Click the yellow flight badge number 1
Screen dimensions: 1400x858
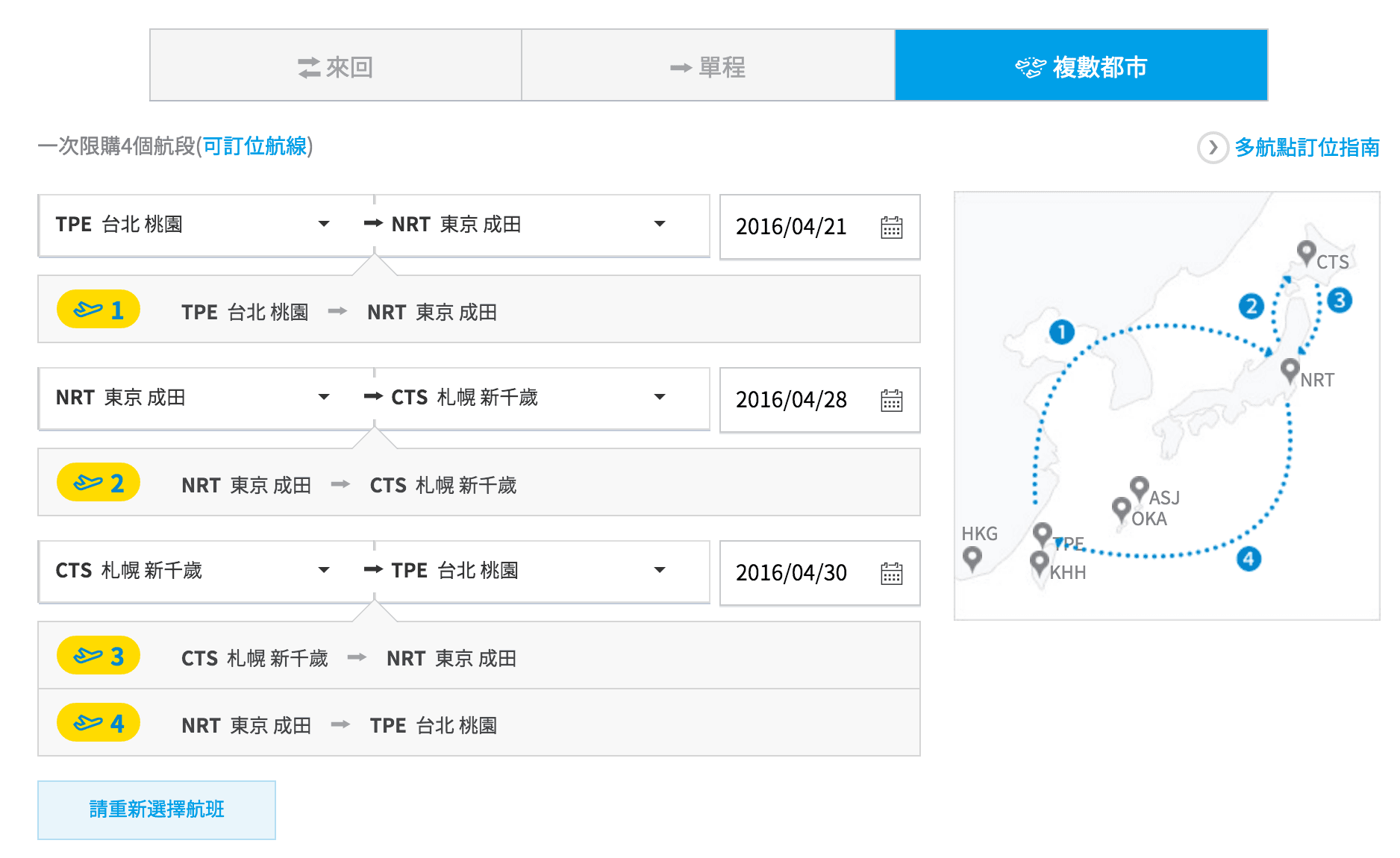(99, 310)
